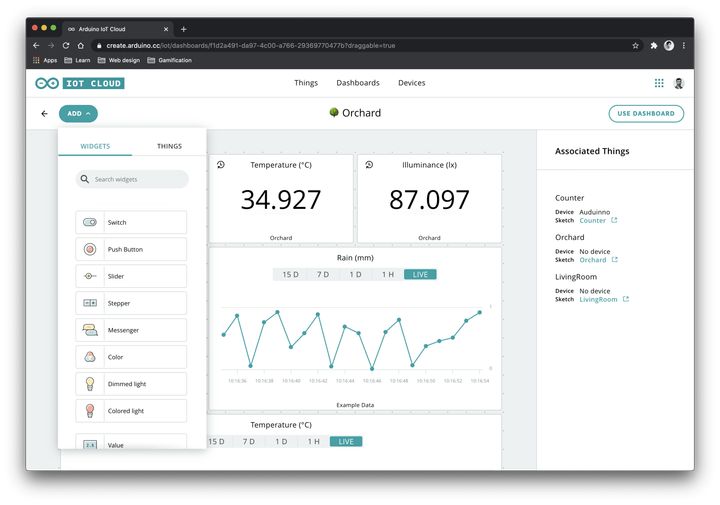720x505 pixels.
Task: Click the back arrow beside ADD
Action: (x=44, y=114)
